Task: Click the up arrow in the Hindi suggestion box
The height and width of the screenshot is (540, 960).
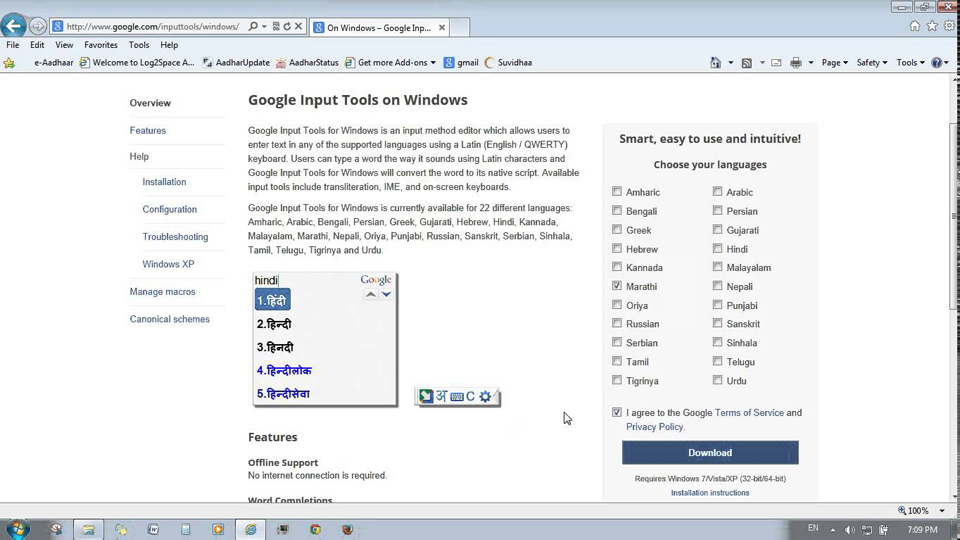Action: tap(370, 294)
